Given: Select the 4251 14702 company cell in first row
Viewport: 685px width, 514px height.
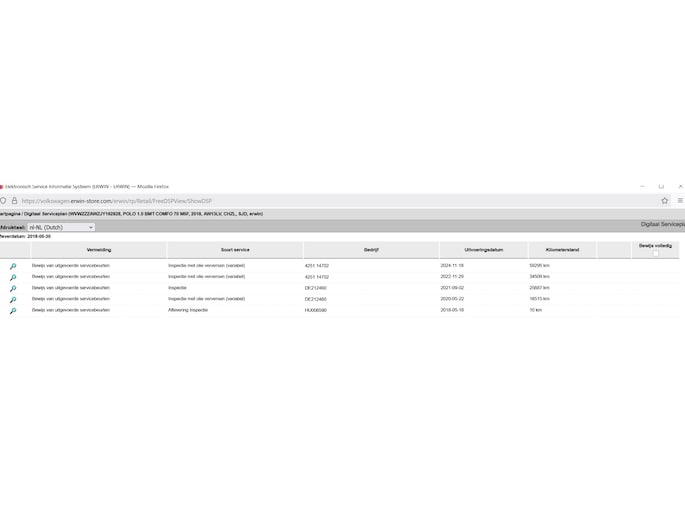Looking at the screenshot, I should (x=317, y=266).
